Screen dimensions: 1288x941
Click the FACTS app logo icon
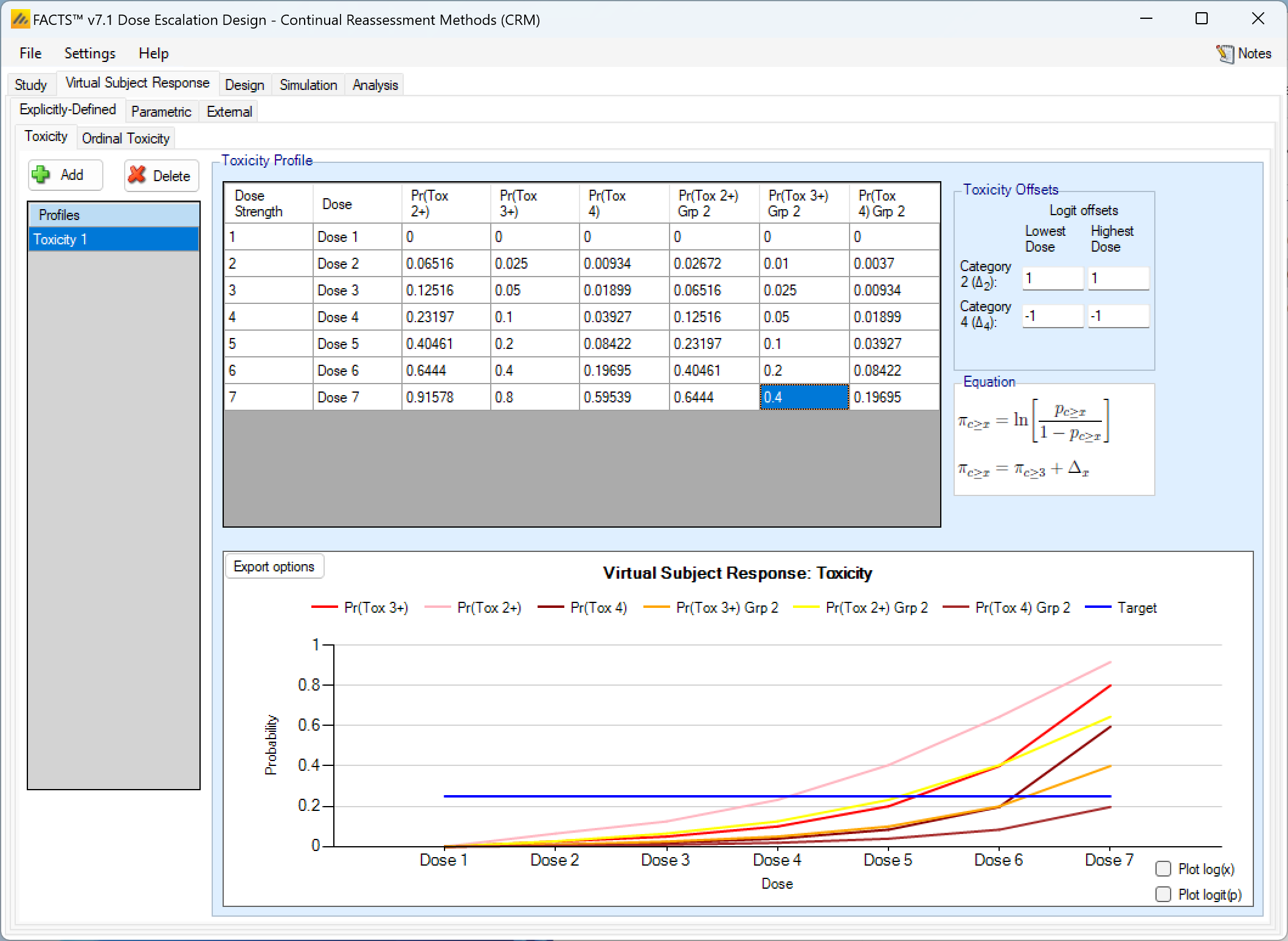pyautogui.click(x=19, y=19)
